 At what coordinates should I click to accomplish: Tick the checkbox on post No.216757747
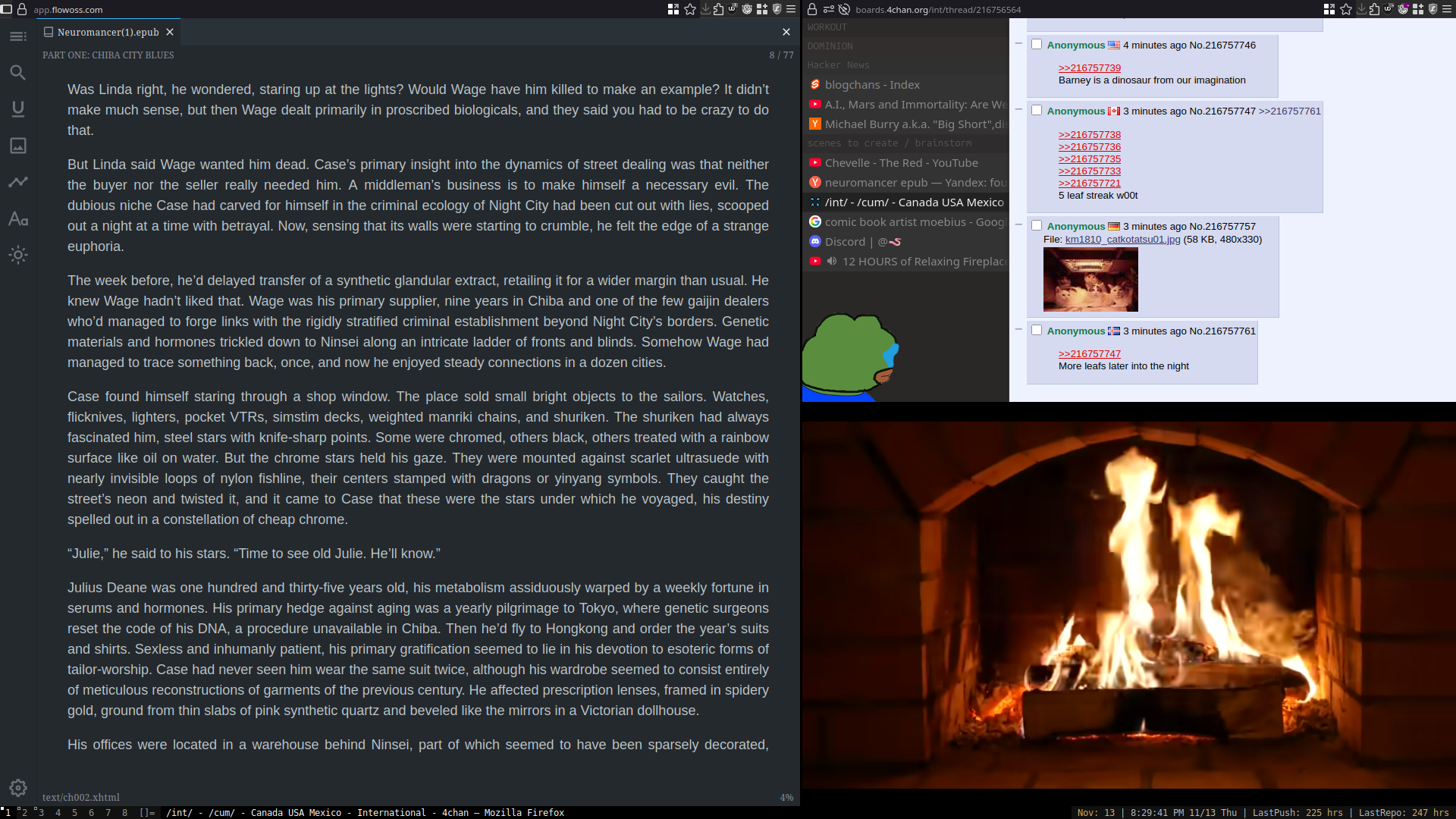1037,111
